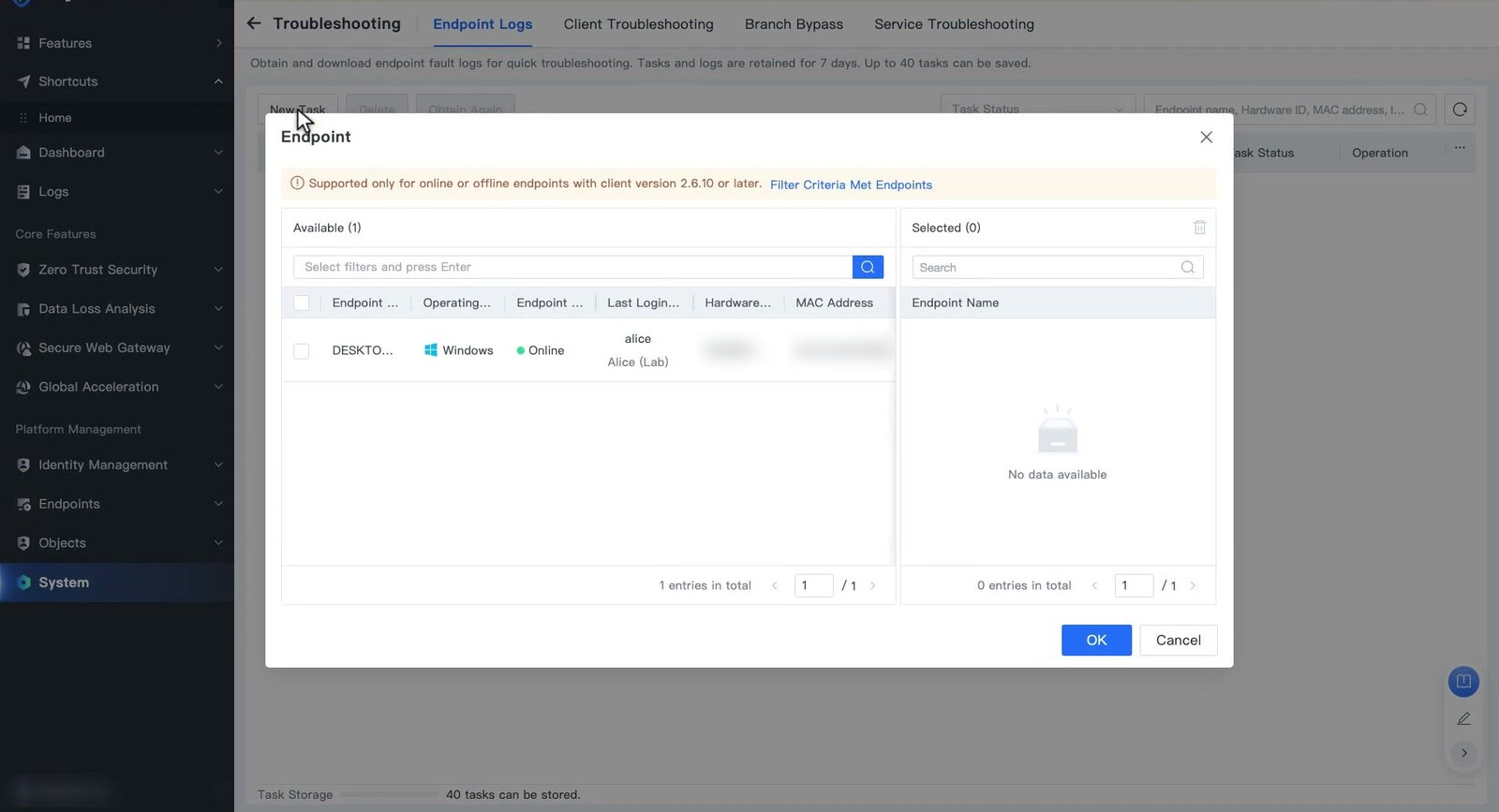Click the page number box under Available list
Image resolution: width=1499 pixels, height=812 pixels.
813,585
